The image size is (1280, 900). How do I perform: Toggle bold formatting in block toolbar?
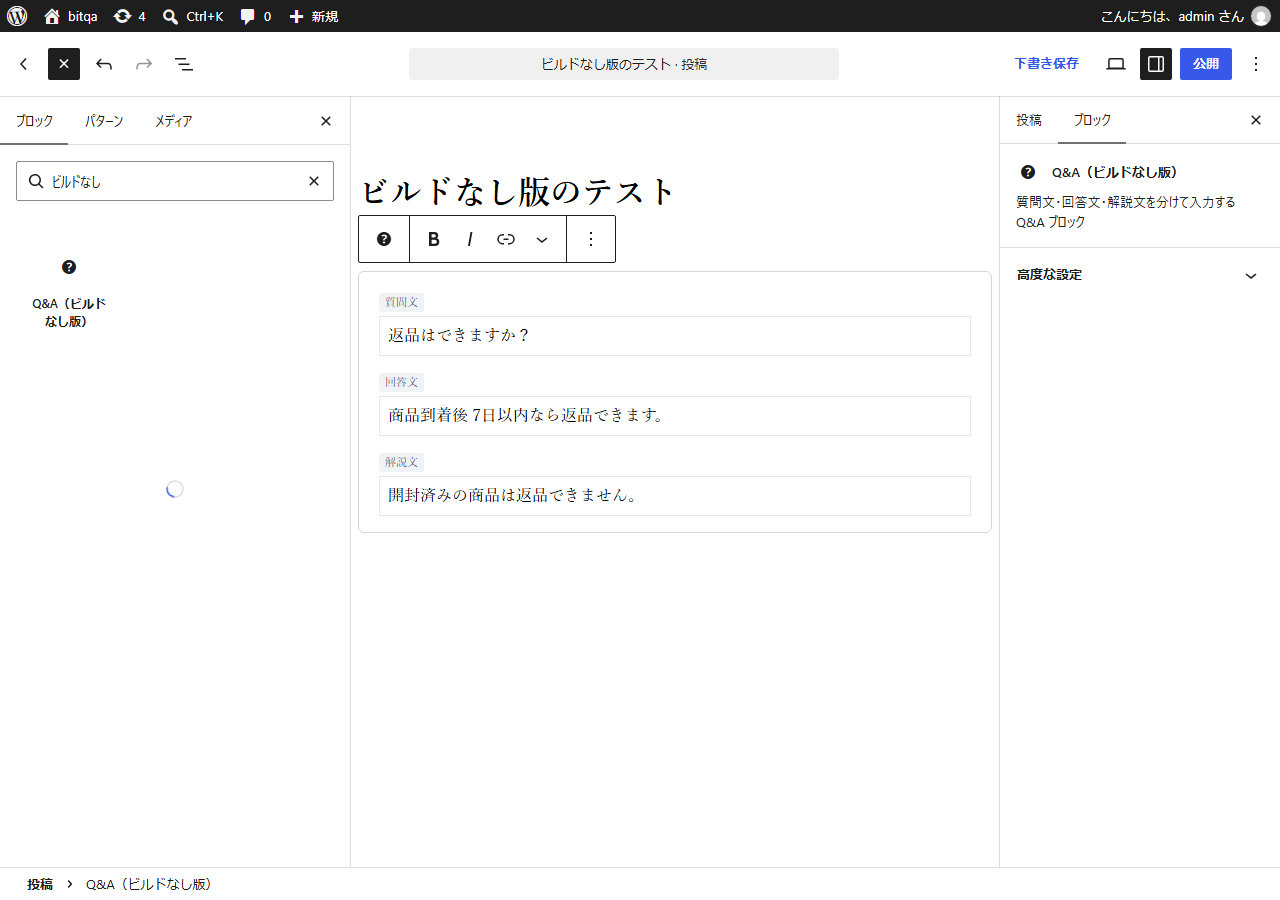(434, 239)
